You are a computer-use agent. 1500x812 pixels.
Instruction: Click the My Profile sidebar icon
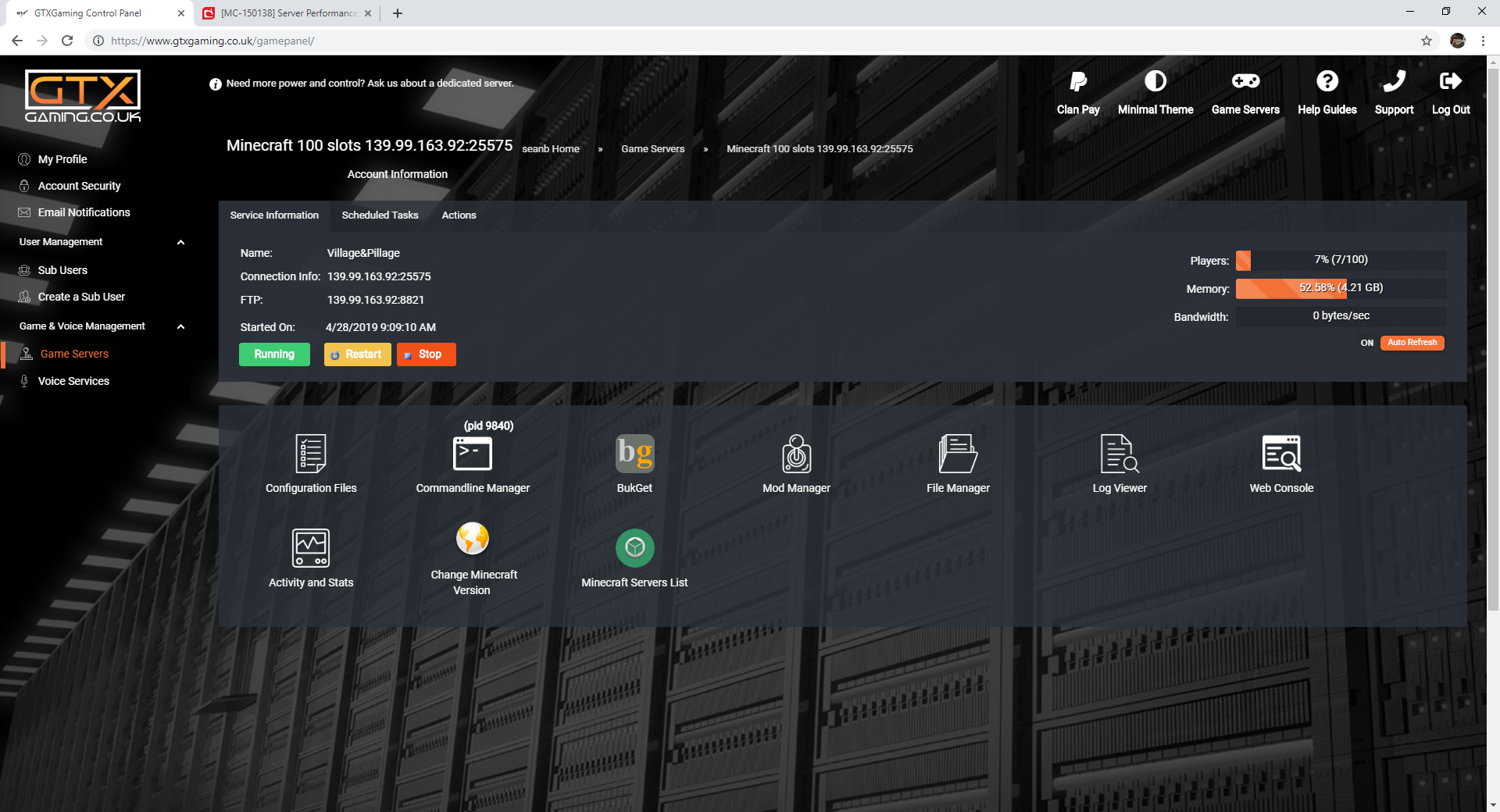pos(24,159)
